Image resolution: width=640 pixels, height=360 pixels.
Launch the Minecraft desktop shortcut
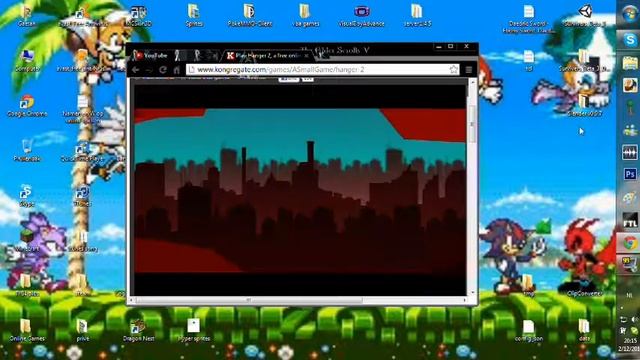27,241
